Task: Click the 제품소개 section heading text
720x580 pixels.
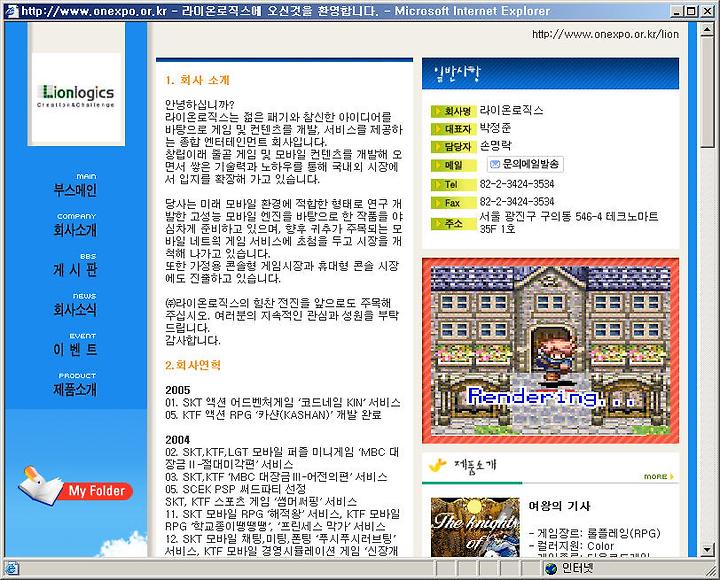Action: [x=475, y=465]
